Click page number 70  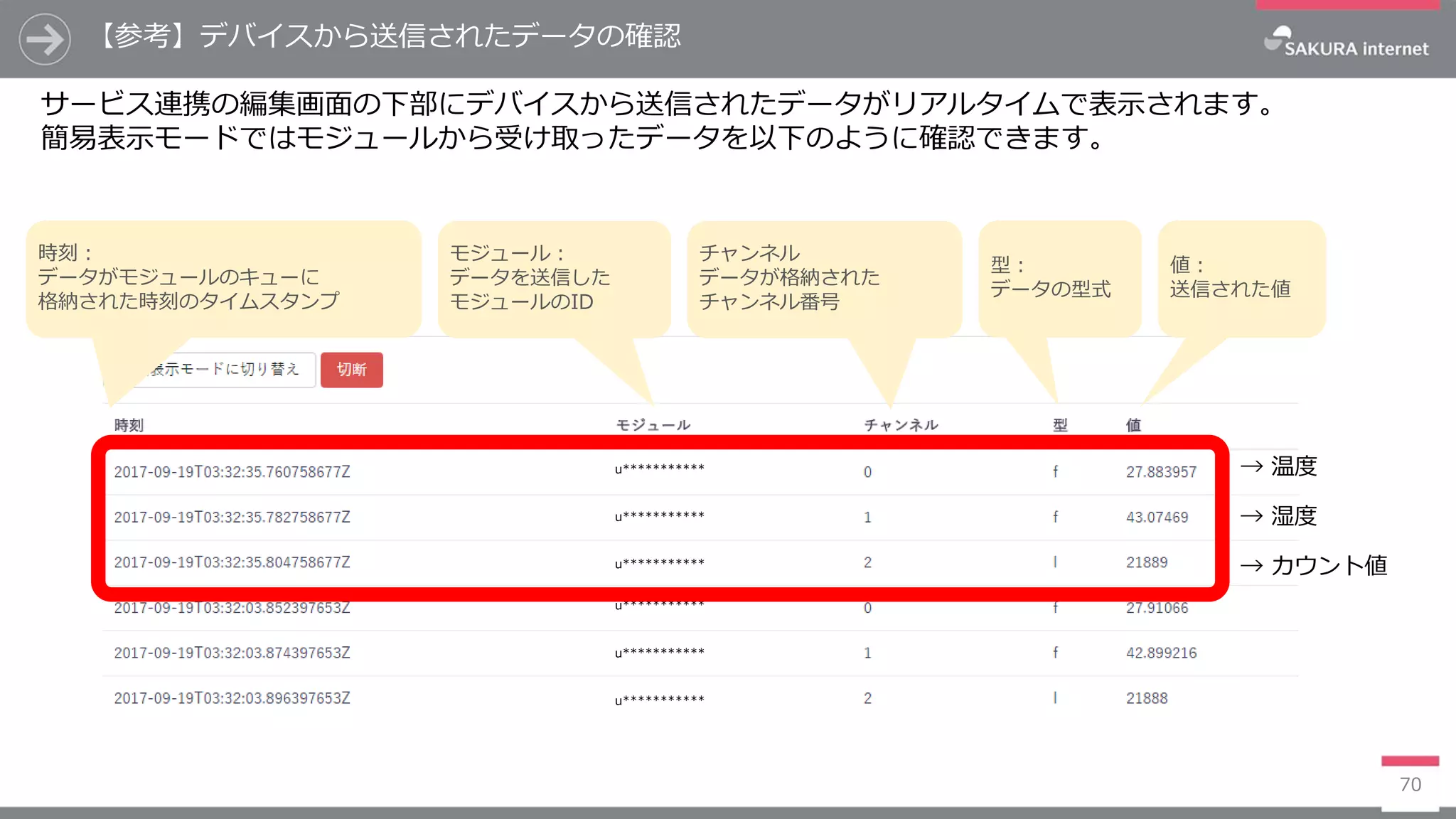[1410, 784]
